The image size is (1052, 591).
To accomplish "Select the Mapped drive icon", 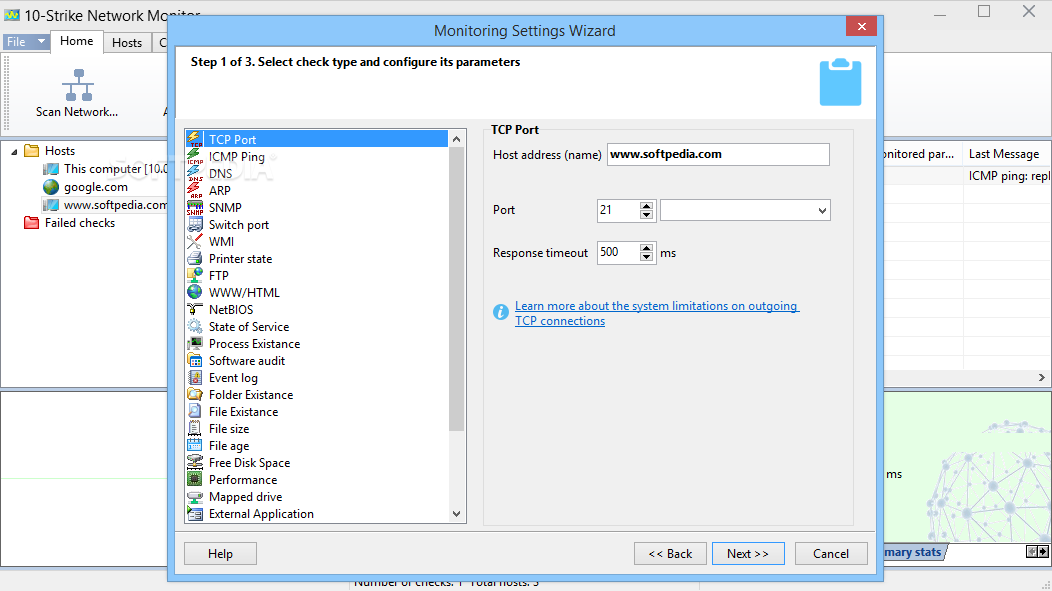I will click(x=195, y=496).
